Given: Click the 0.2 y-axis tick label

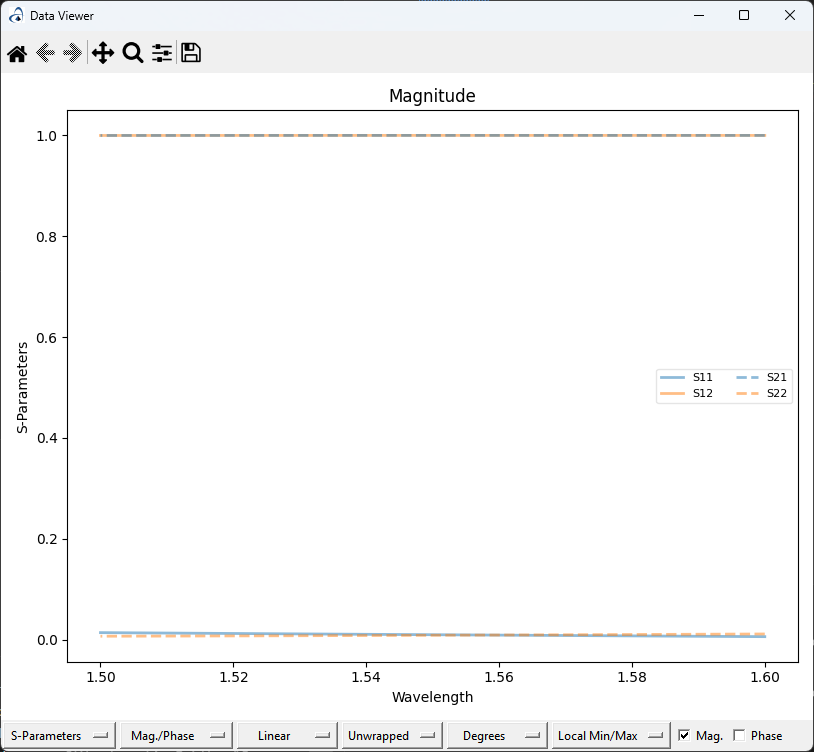Looking at the screenshot, I should (x=46, y=539).
